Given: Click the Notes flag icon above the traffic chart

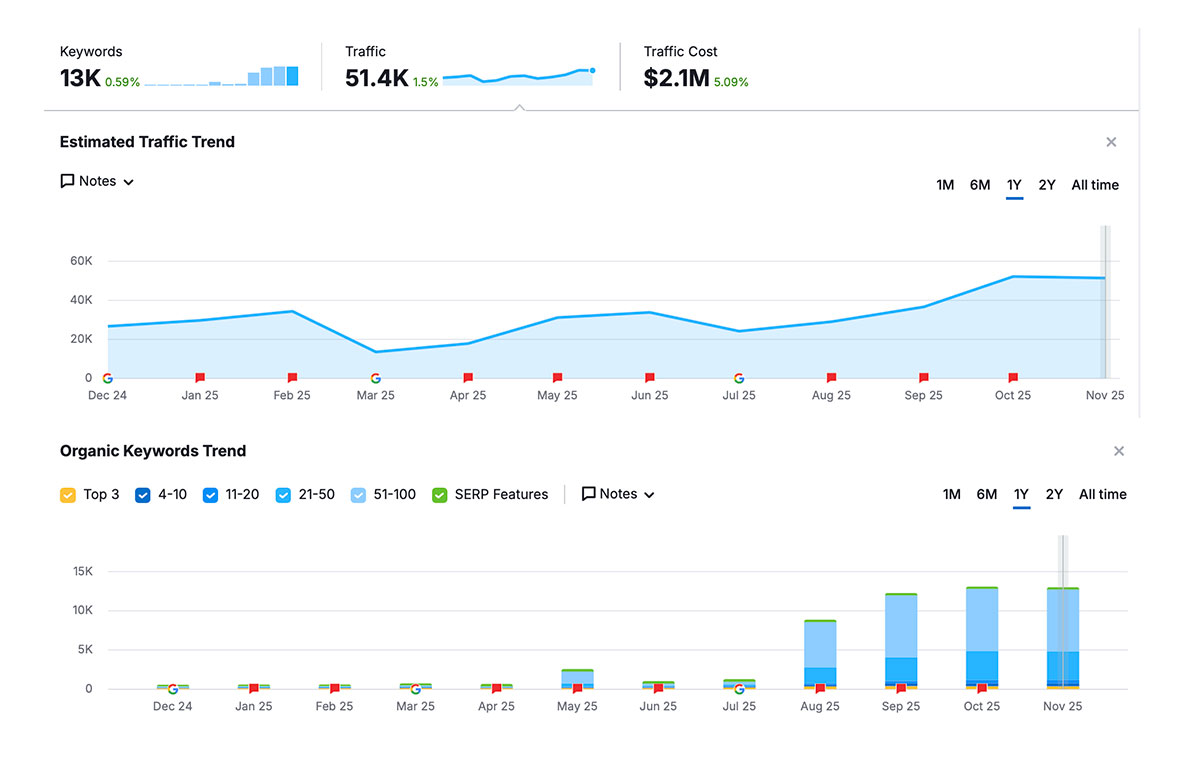Looking at the screenshot, I should point(67,181).
